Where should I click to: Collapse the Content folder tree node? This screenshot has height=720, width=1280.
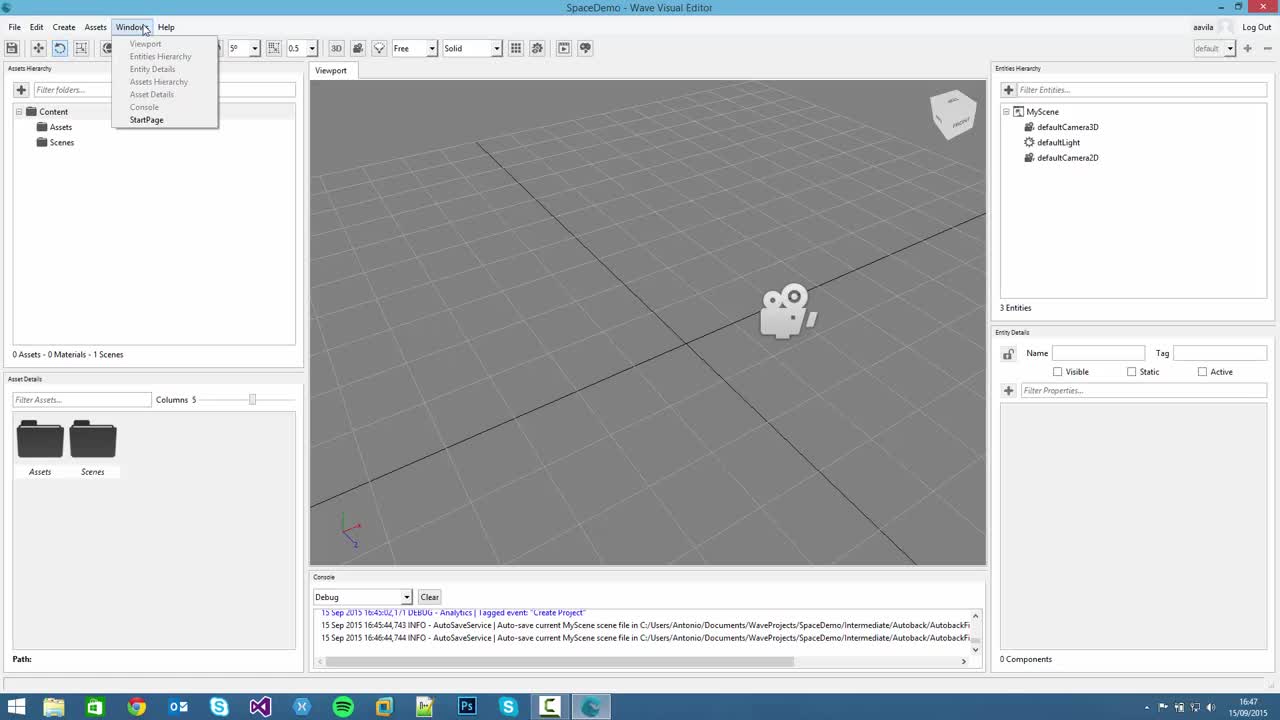tap(18, 112)
